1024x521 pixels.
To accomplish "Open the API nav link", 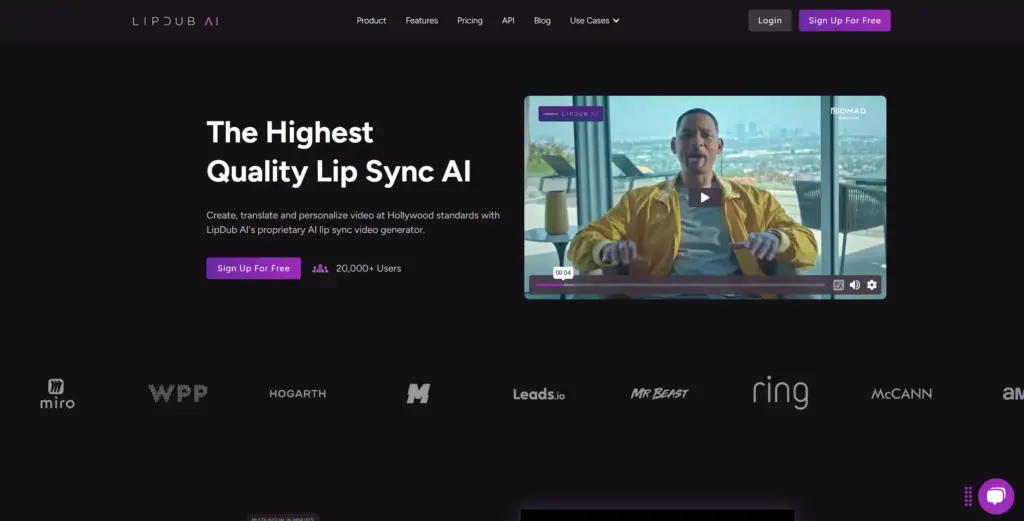I will click(508, 21).
